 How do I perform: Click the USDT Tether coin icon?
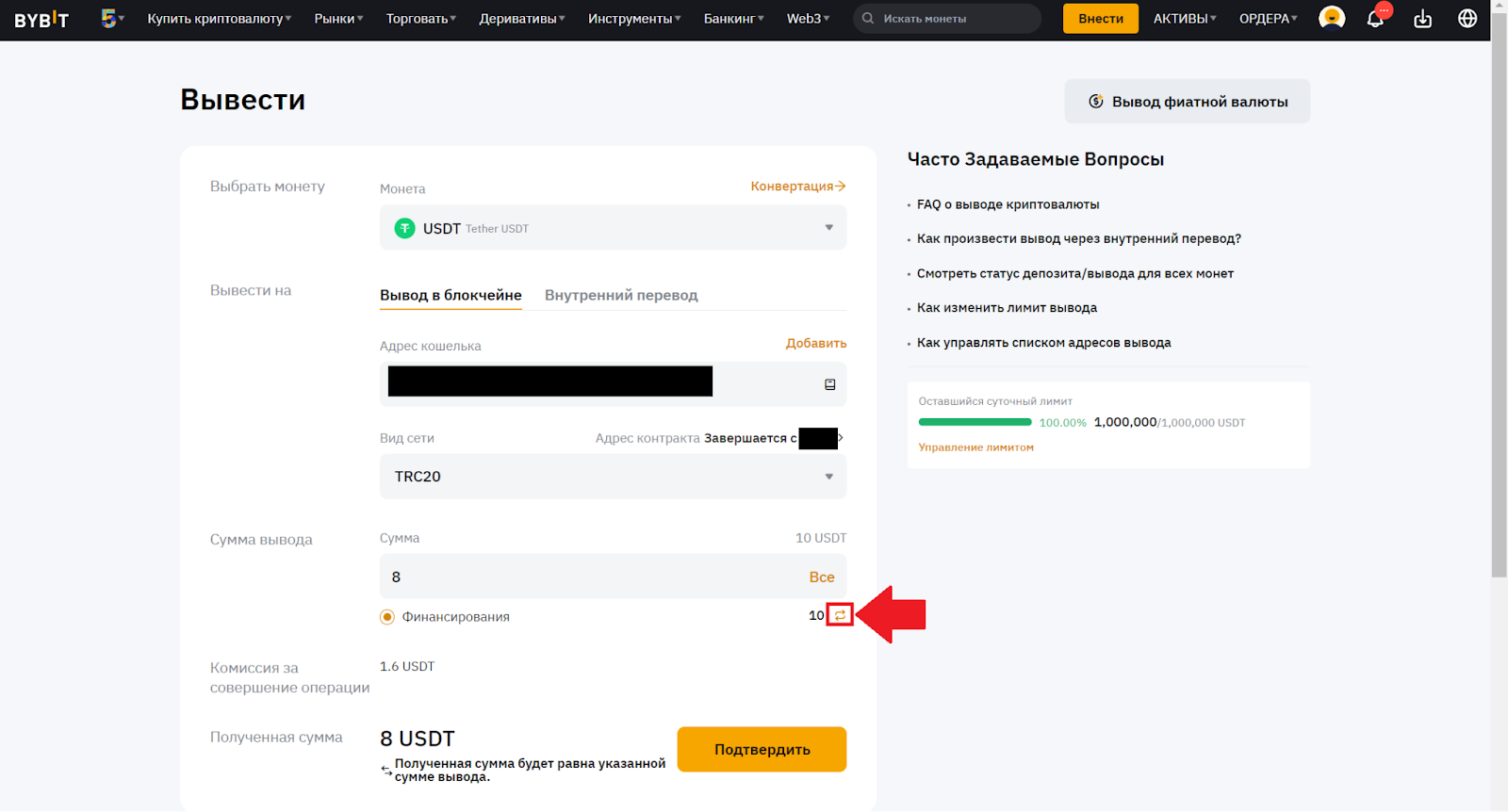[404, 228]
